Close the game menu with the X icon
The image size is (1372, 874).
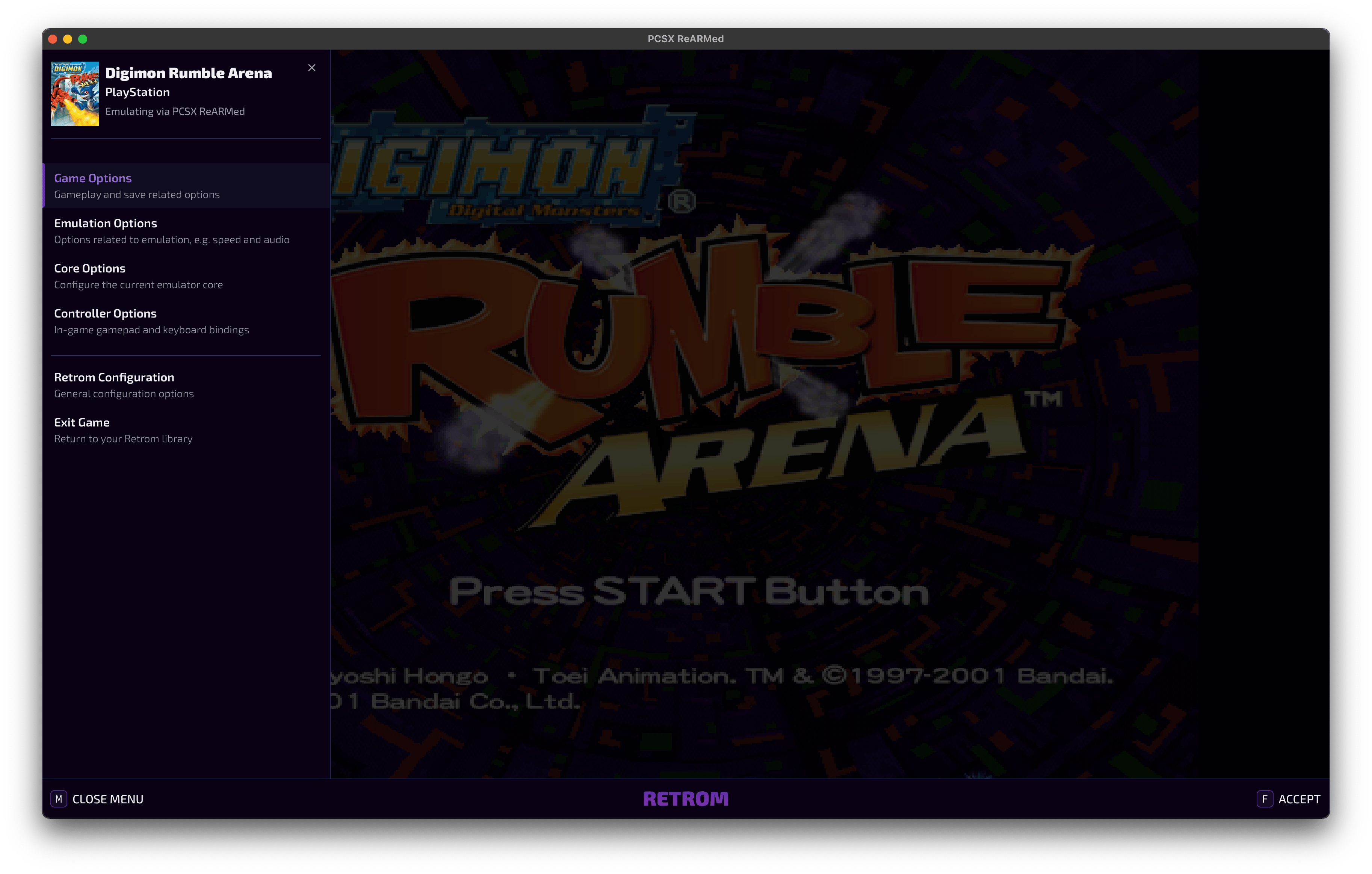(312, 68)
